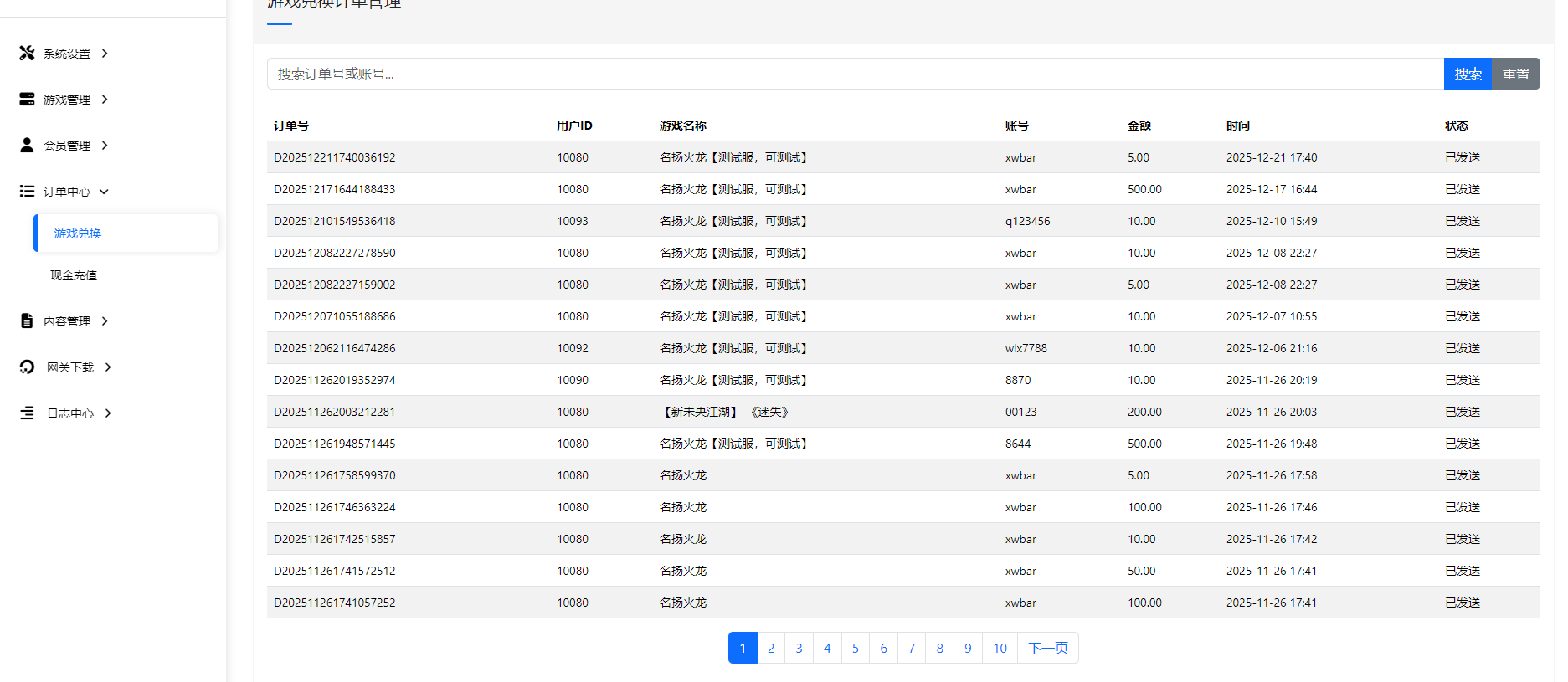Expand the 系统设置 chevron arrow
Viewport: 1568px width, 682px height.
click(105, 54)
